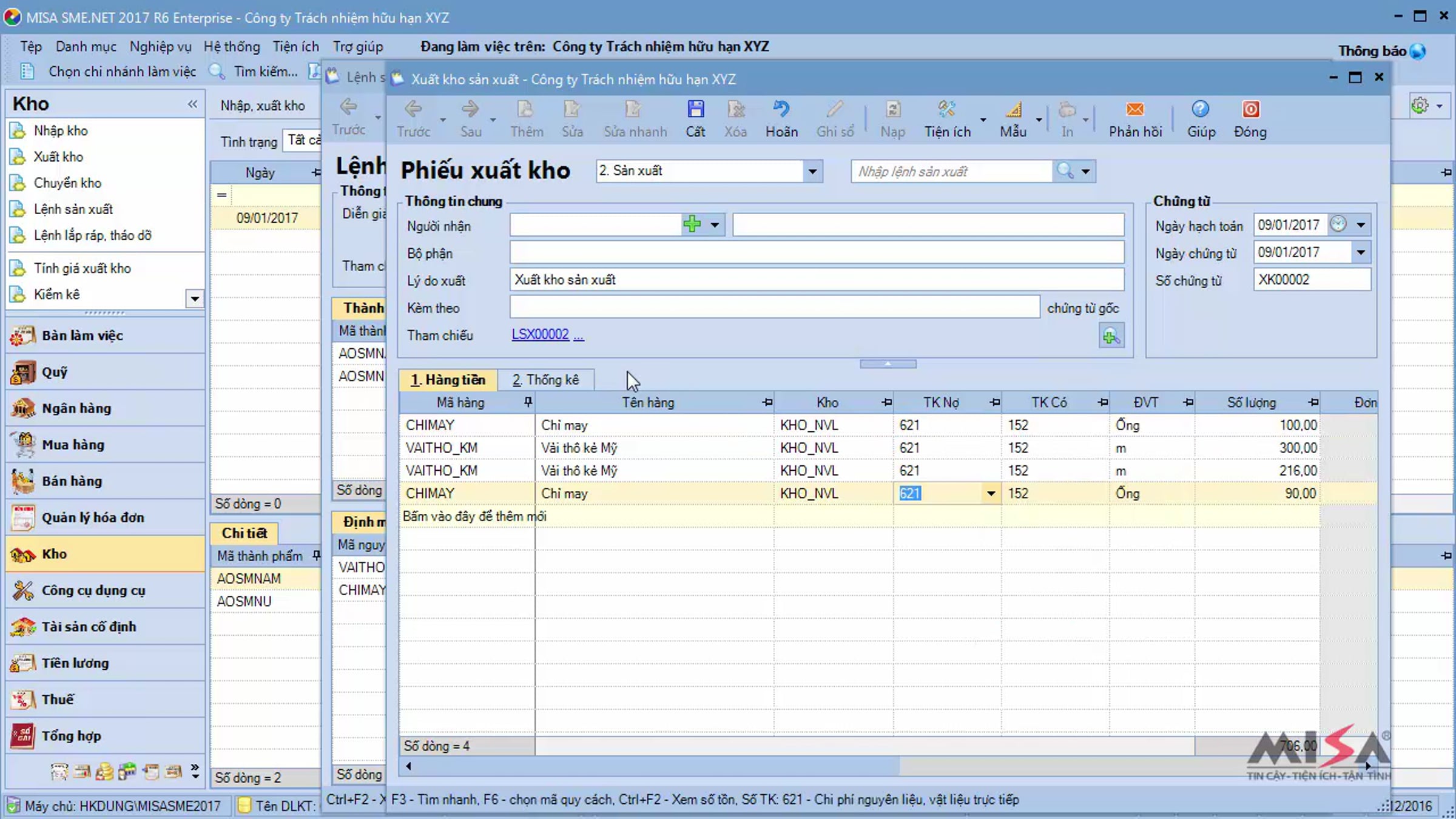The height and width of the screenshot is (819, 1456).
Task: Open the Bán hàng sales module
Action: pyautogui.click(x=105, y=481)
